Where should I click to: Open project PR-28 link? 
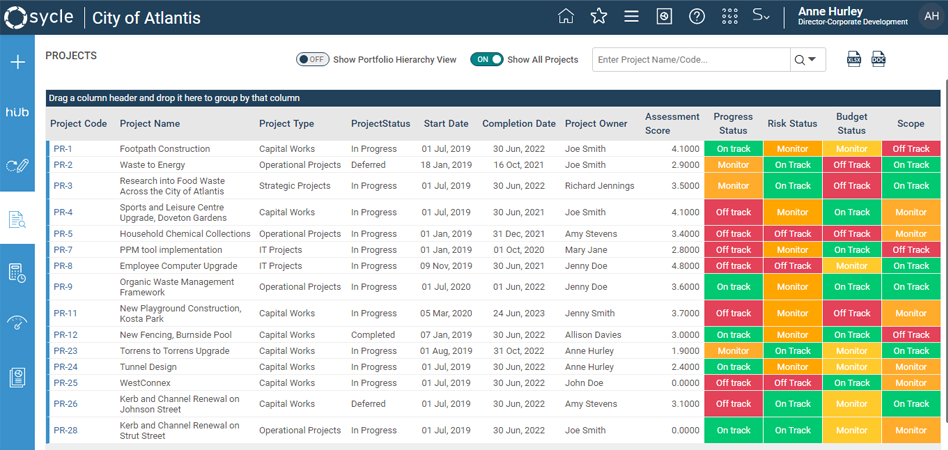tap(65, 431)
